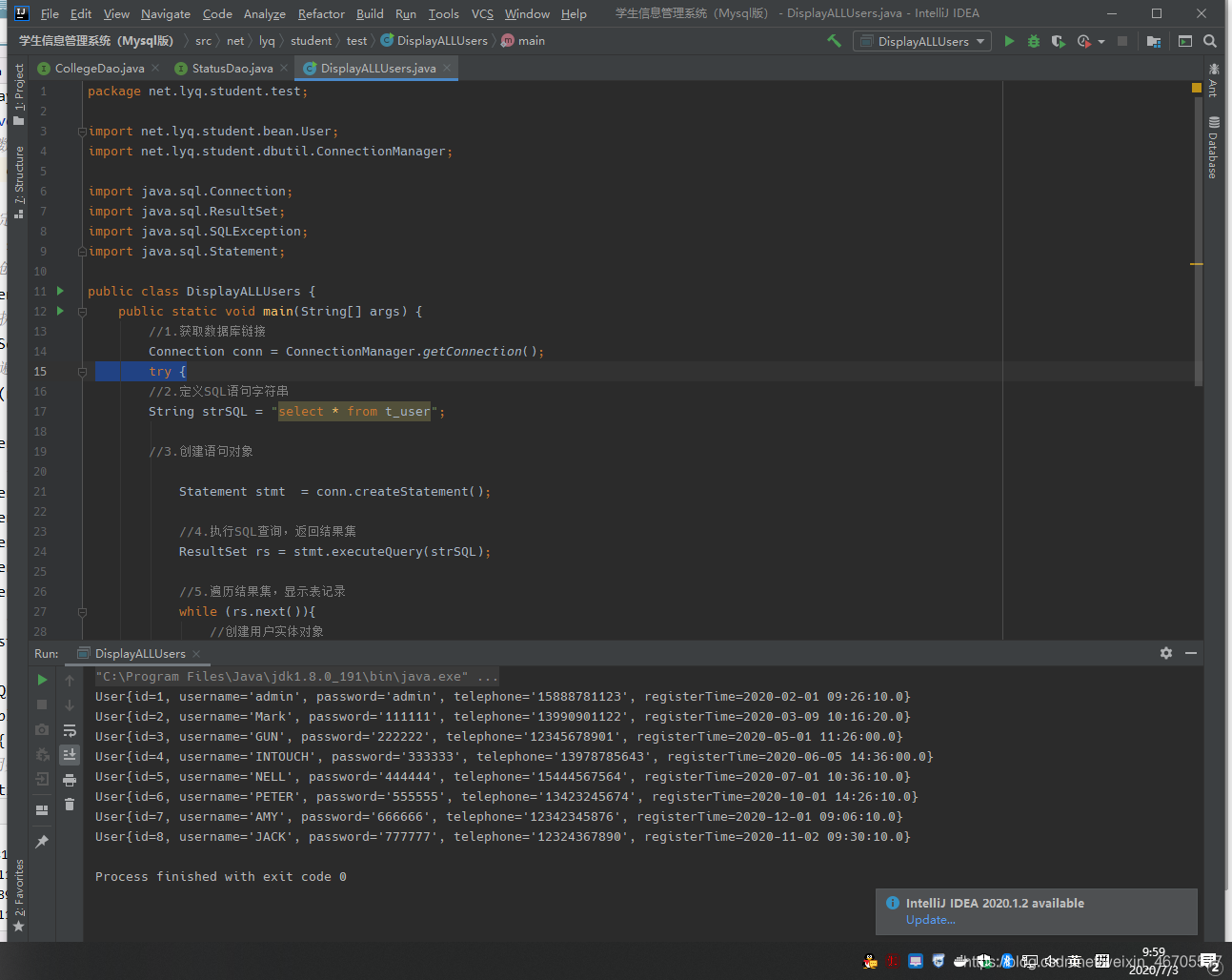Viewport: 1232px width, 980px height.
Task: Click the QQ penguin tray icon
Action: click(x=870, y=961)
